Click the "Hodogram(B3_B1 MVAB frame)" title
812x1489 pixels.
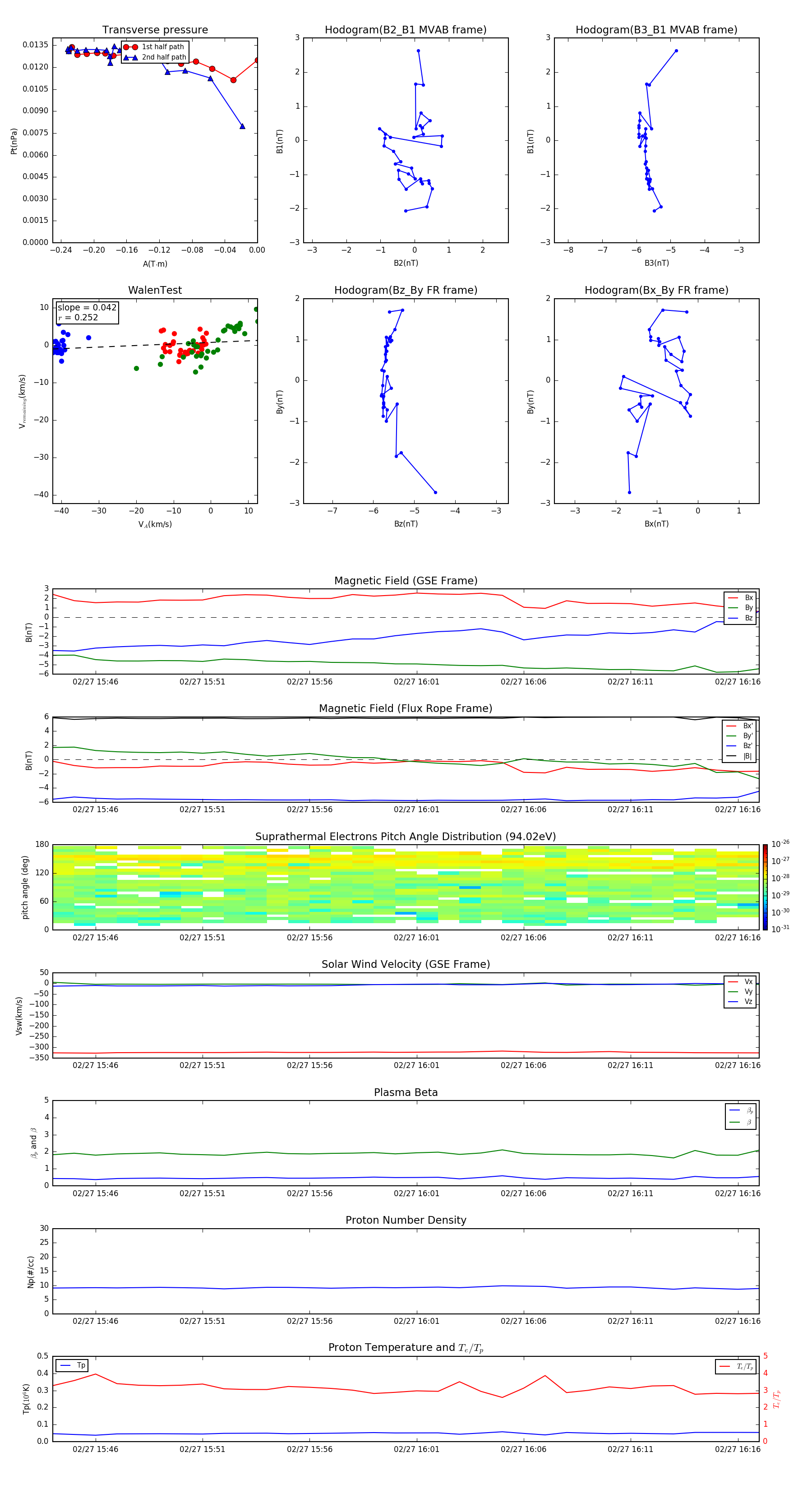[x=656, y=30]
